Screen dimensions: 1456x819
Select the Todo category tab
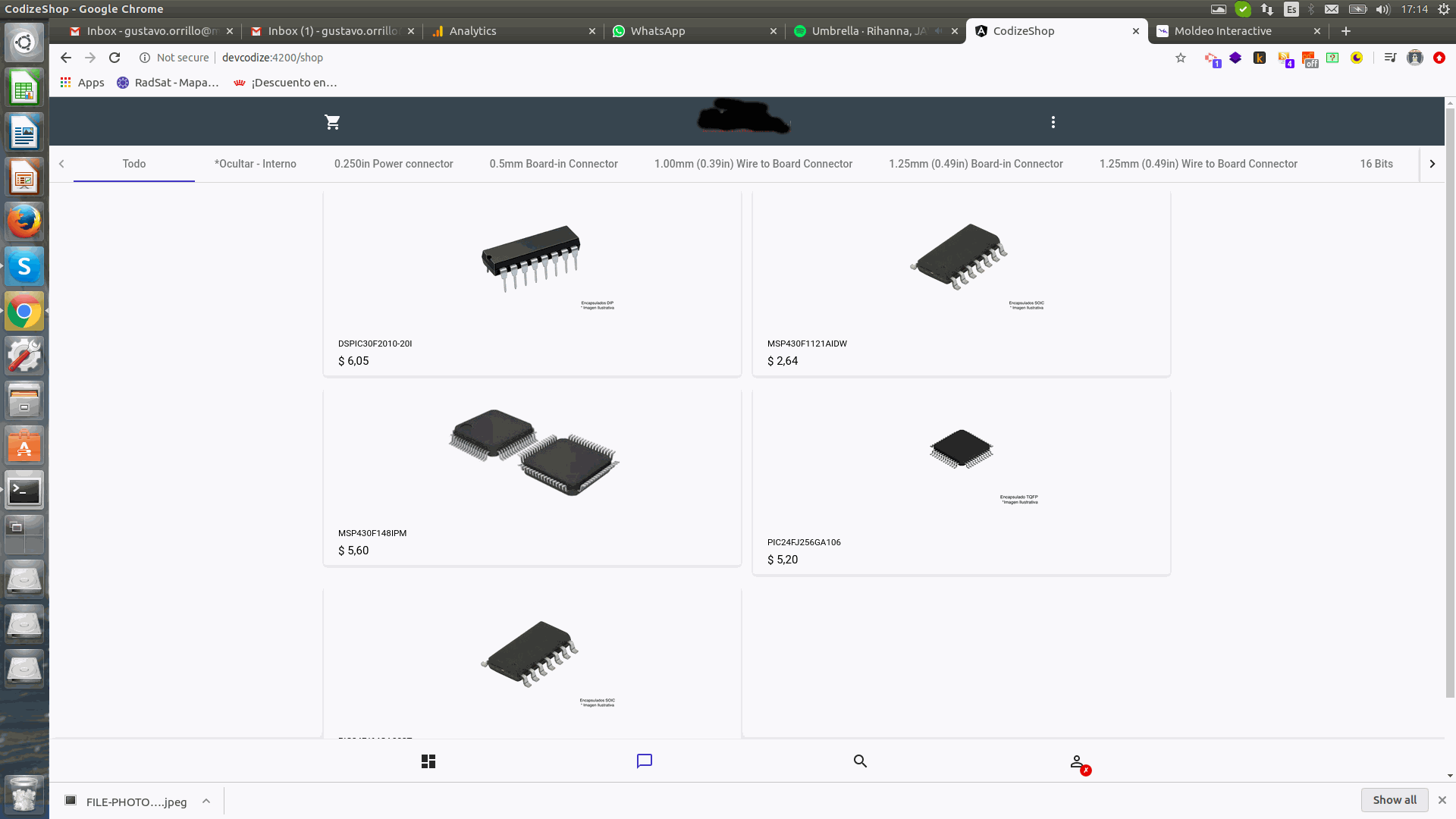(134, 164)
